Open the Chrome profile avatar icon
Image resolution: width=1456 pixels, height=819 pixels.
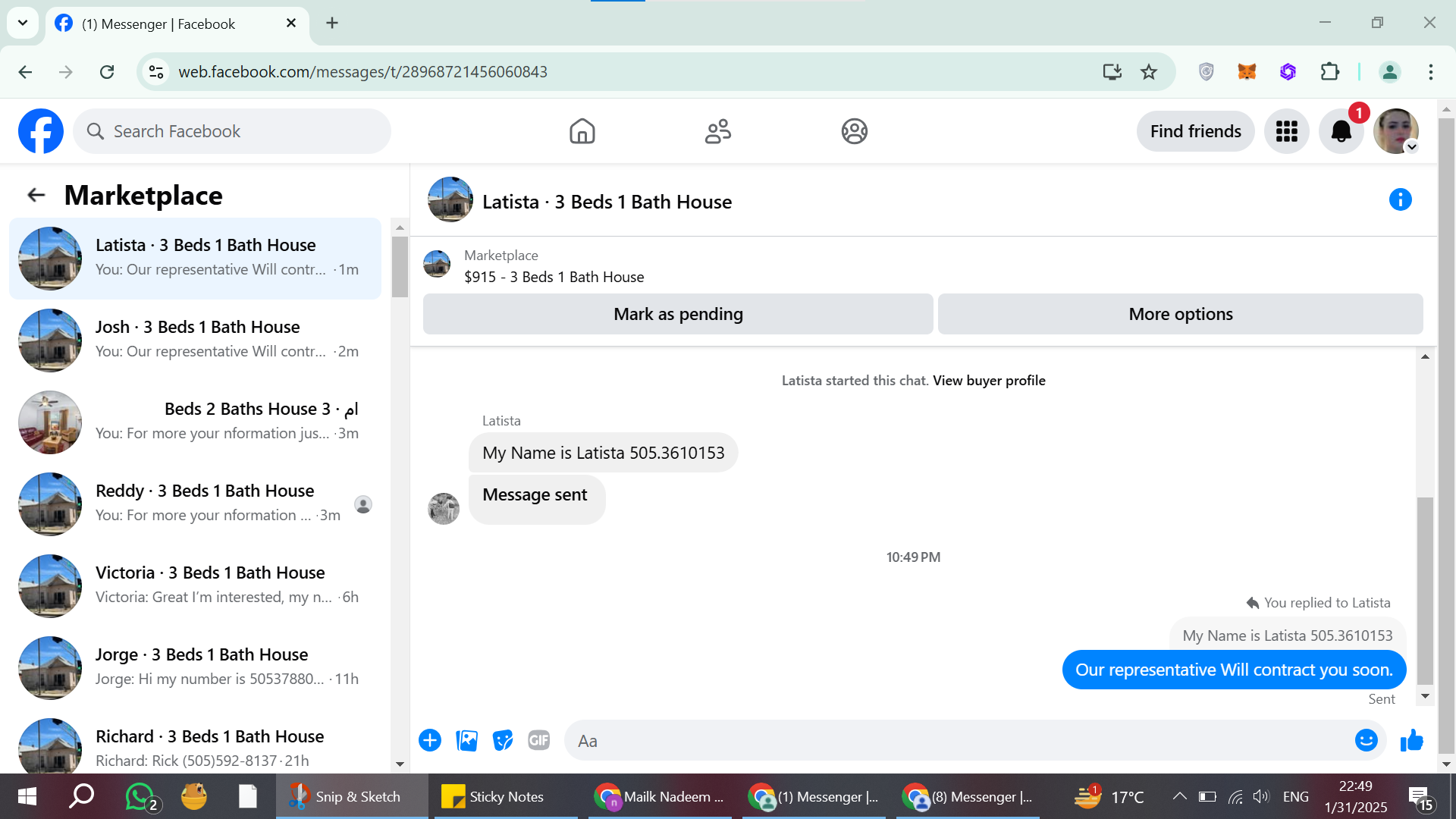(1390, 72)
